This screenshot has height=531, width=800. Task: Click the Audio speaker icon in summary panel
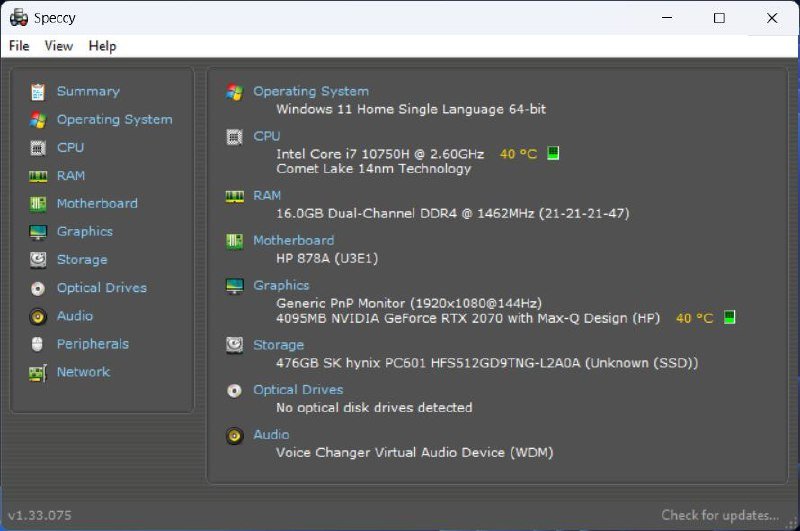[x=235, y=436]
